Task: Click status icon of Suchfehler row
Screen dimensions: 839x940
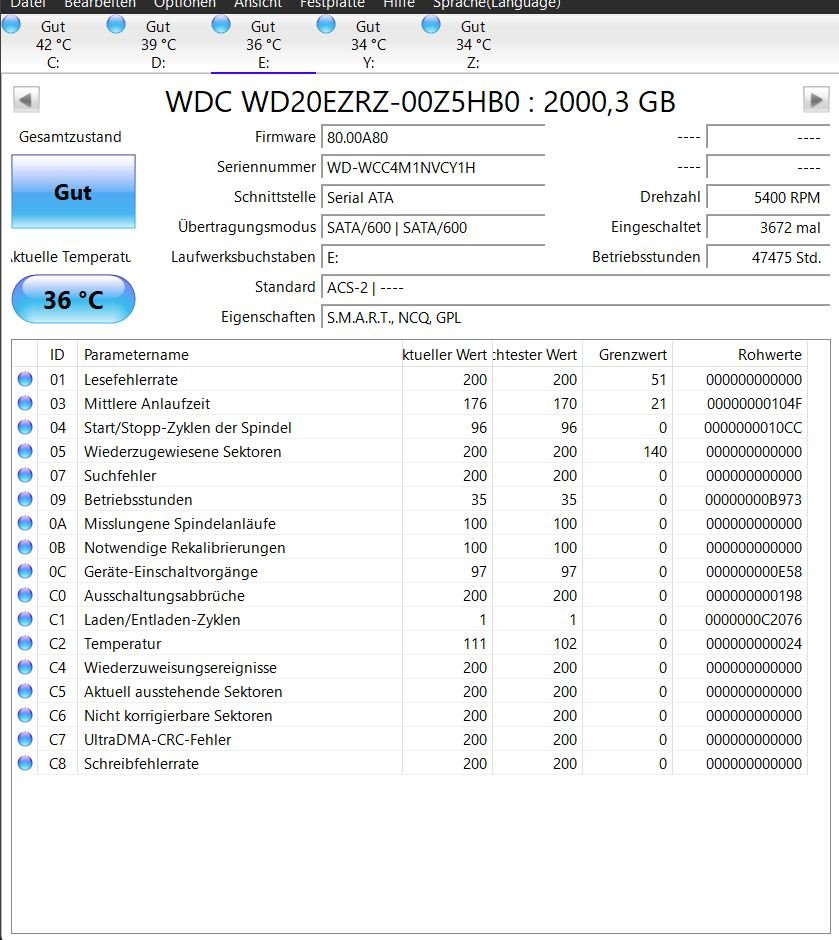Action: (25, 475)
